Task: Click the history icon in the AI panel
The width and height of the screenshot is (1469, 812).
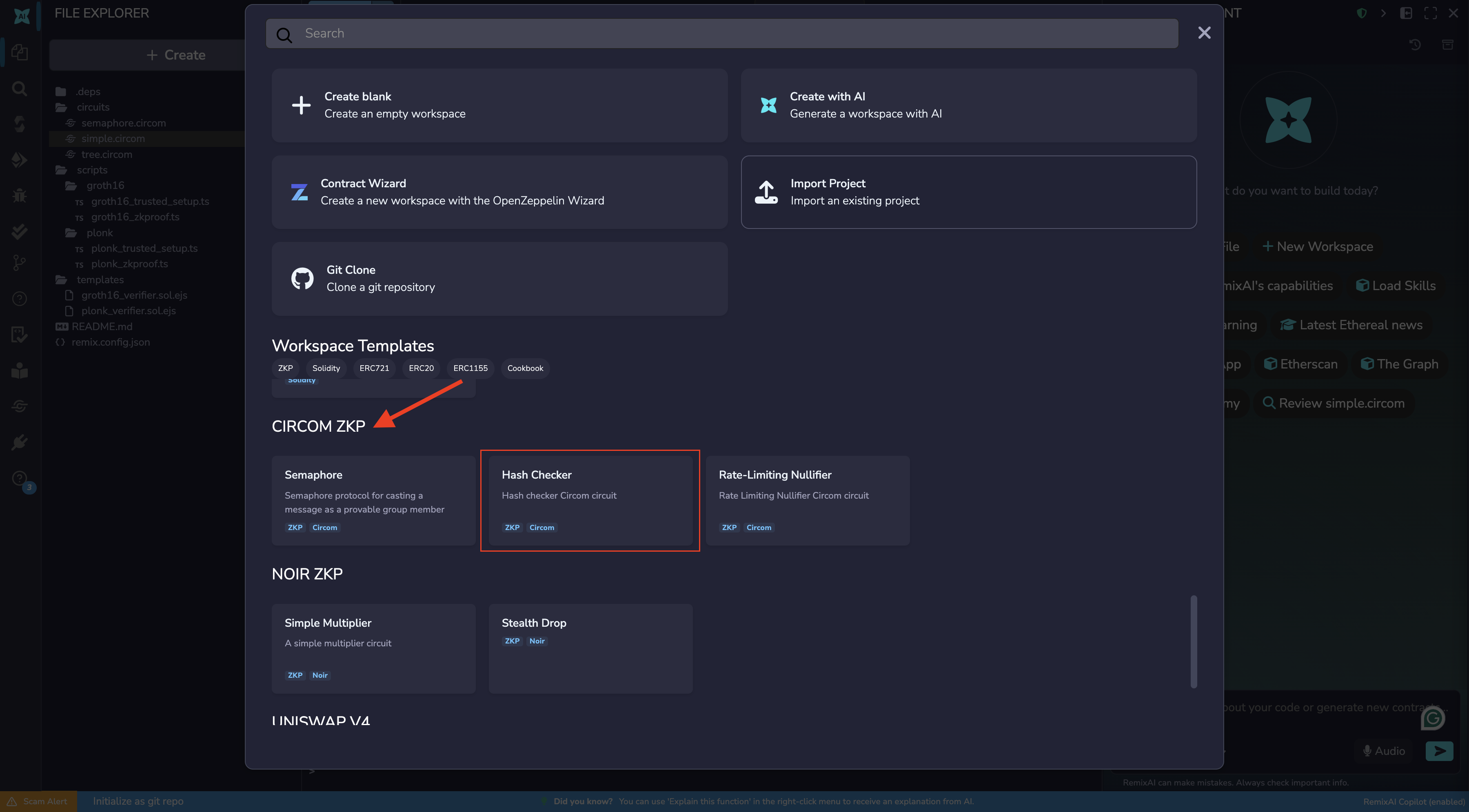Action: click(1414, 44)
